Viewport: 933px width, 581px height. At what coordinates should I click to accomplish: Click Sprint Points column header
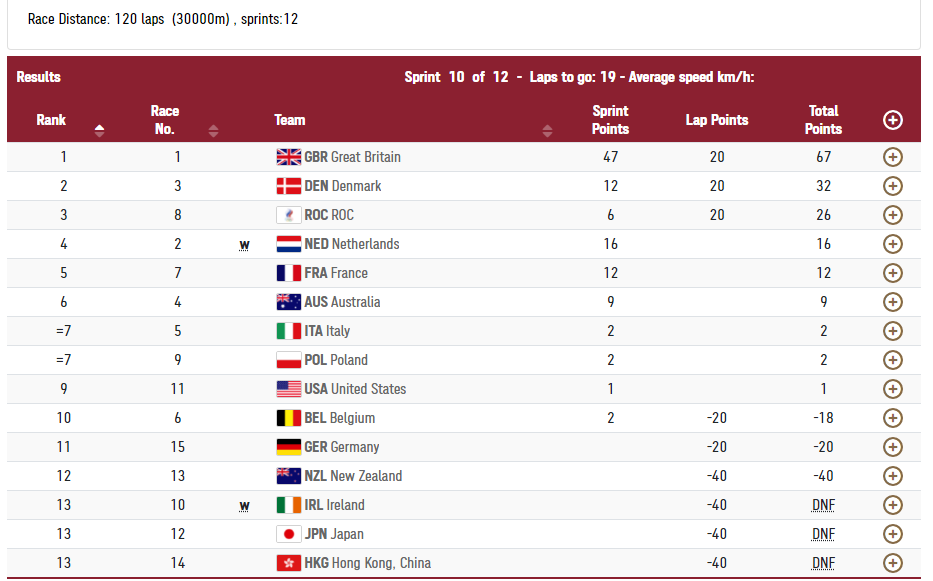click(610, 120)
